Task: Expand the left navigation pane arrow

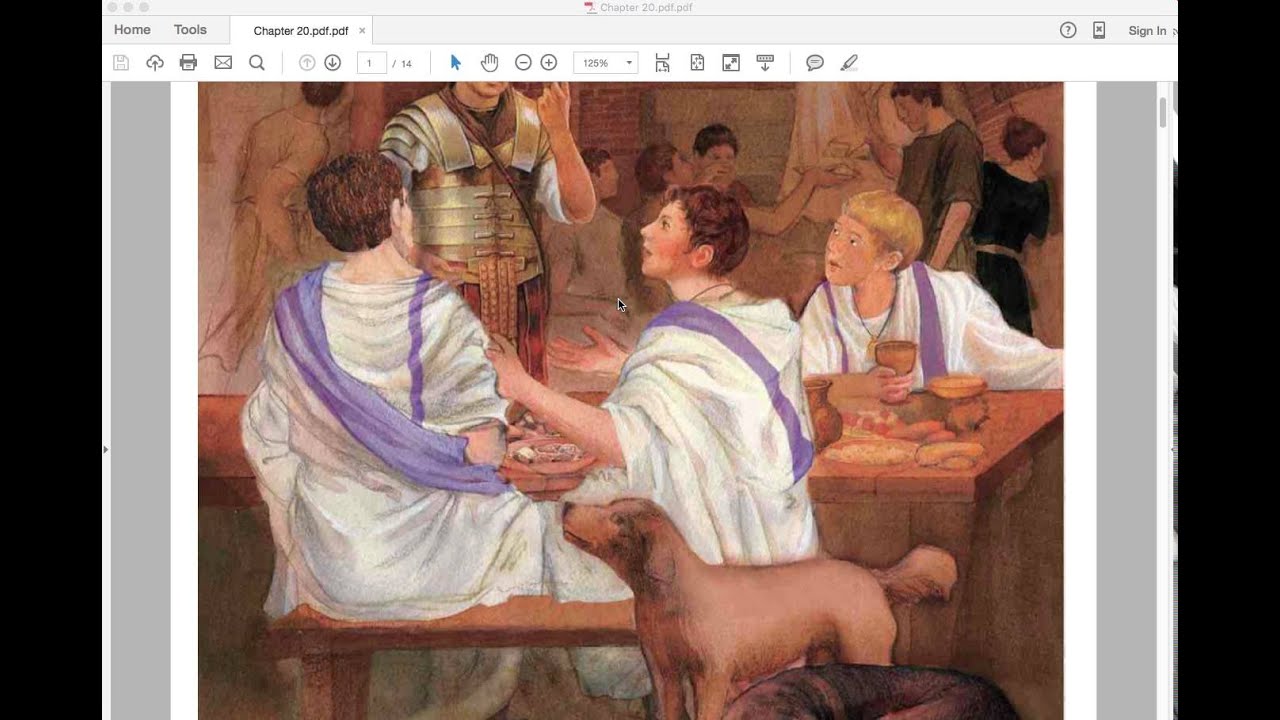Action: coord(106,450)
